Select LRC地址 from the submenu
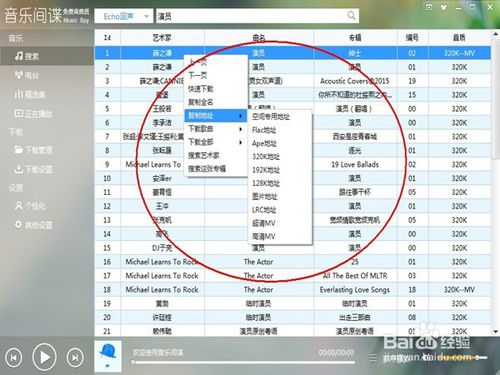 pos(280,210)
